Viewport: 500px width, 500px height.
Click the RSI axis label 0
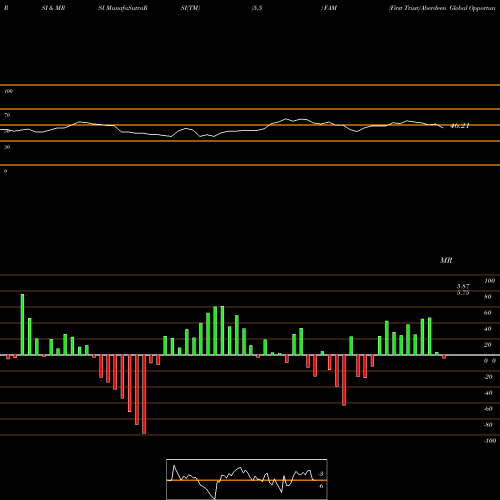[x=5, y=171]
